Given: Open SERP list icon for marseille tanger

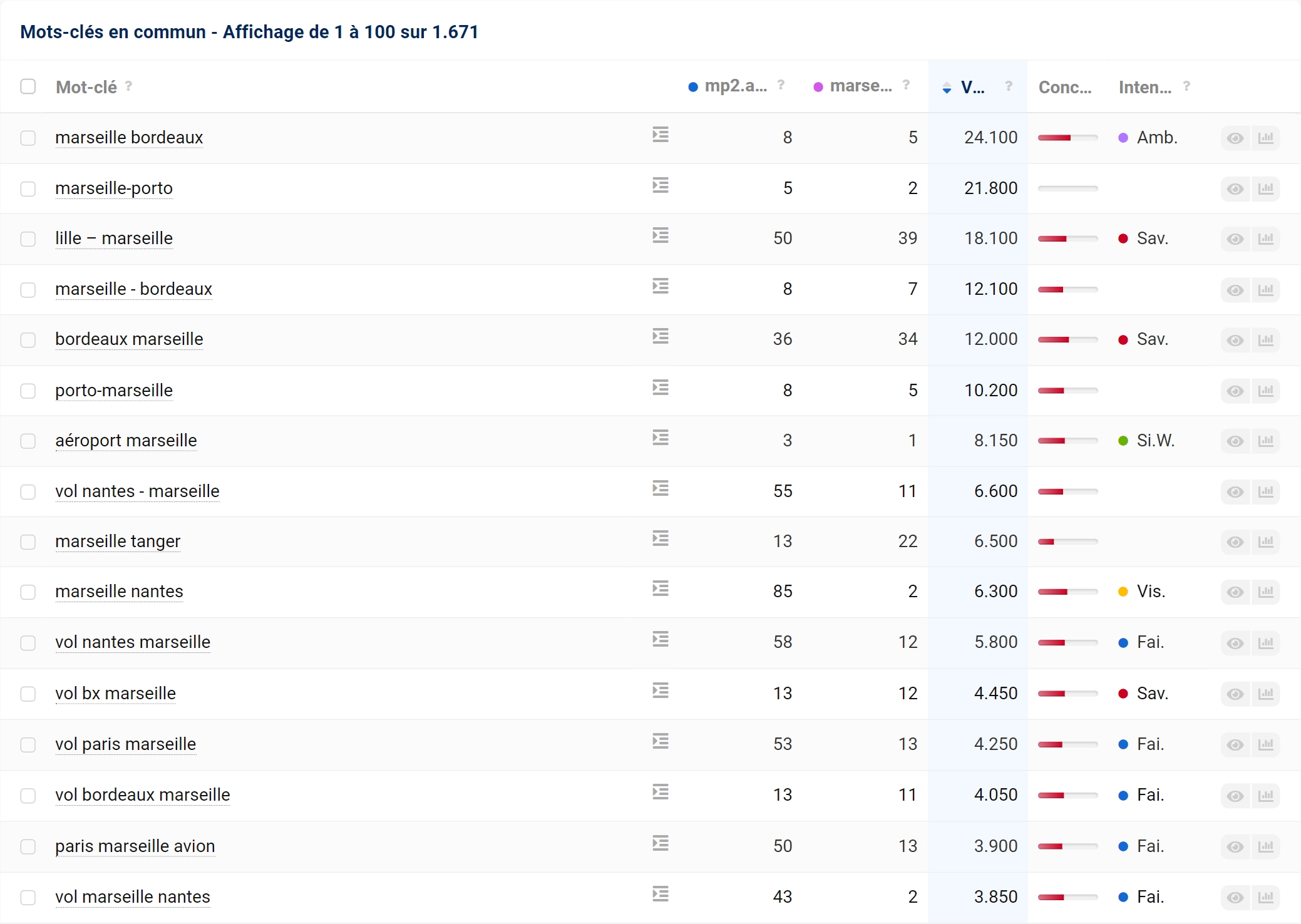Looking at the screenshot, I should [661, 538].
